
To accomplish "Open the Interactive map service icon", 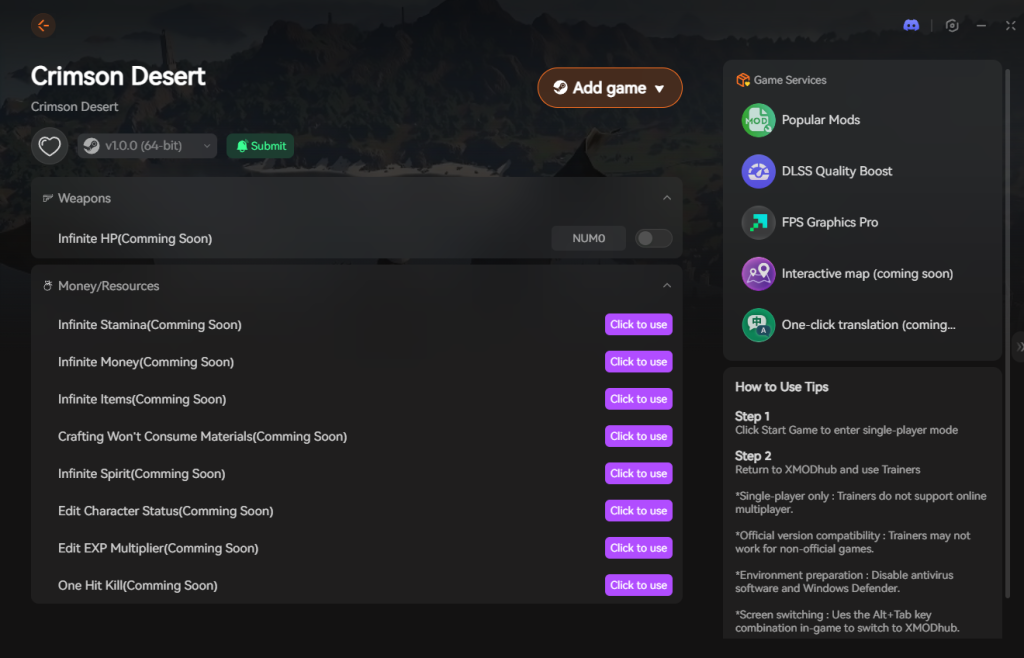I will [x=758, y=273].
